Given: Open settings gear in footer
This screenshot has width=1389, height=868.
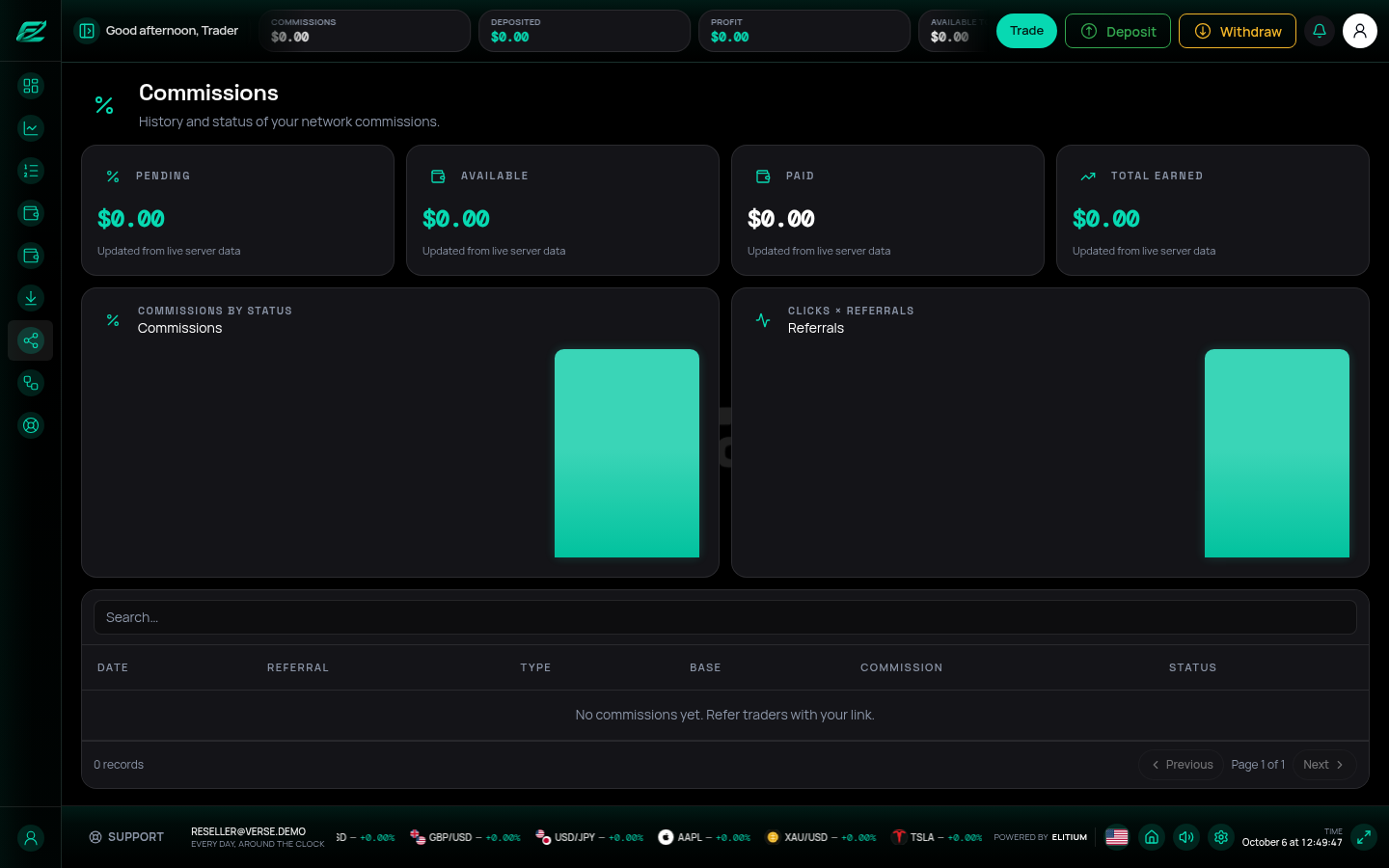Looking at the screenshot, I should (x=1221, y=837).
